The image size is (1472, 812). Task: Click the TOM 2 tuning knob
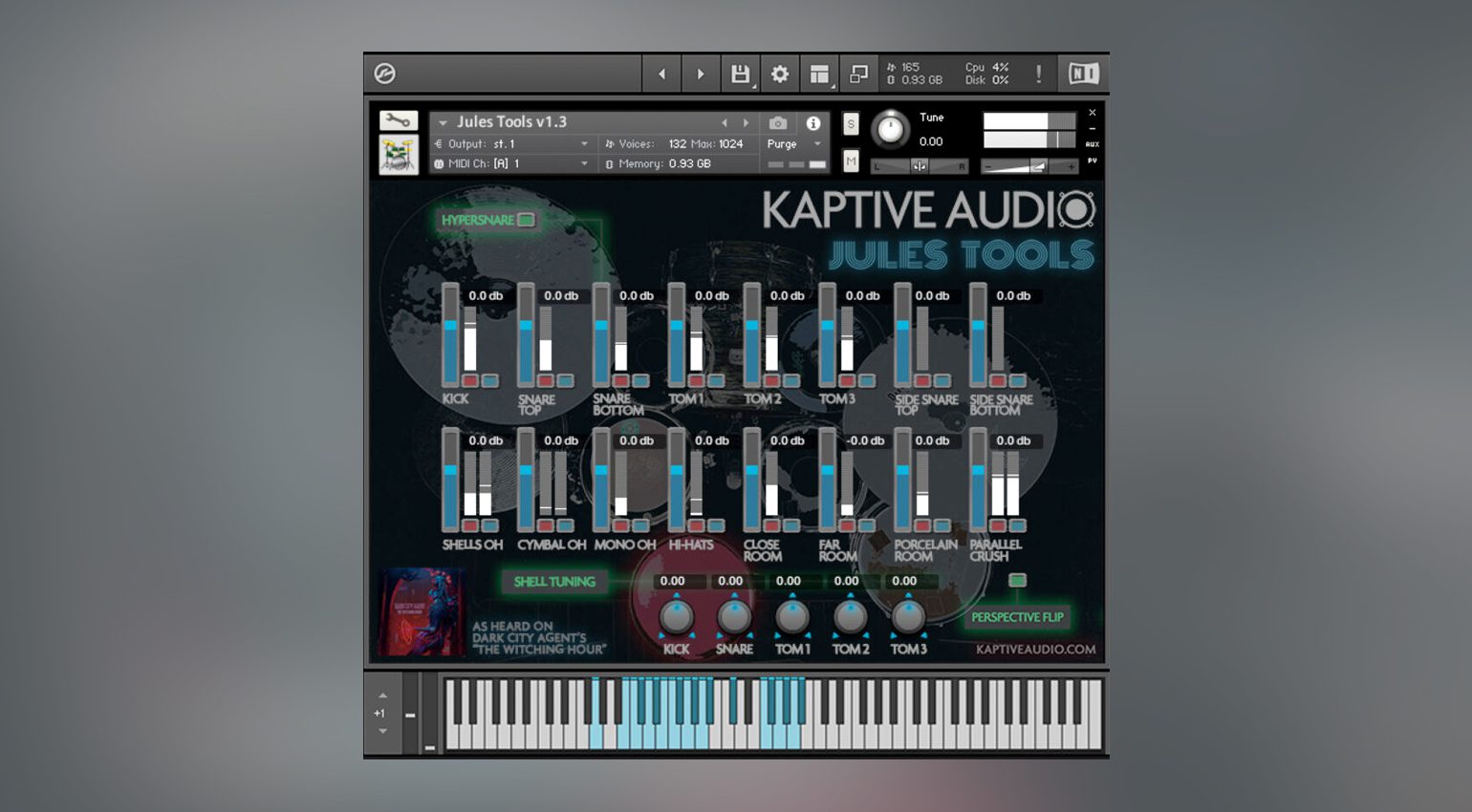coord(851,617)
